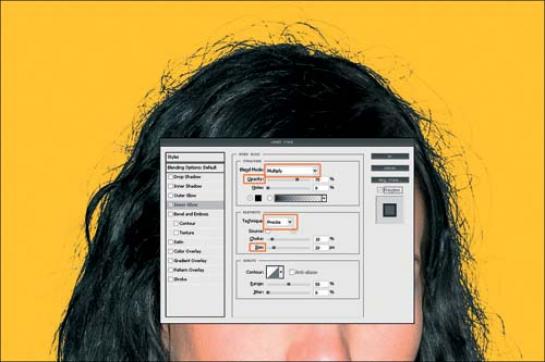This screenshot has height=362, width=545.
Task: Toggle the Anti-aliased checkbox
Action: (x=292, y=272)
